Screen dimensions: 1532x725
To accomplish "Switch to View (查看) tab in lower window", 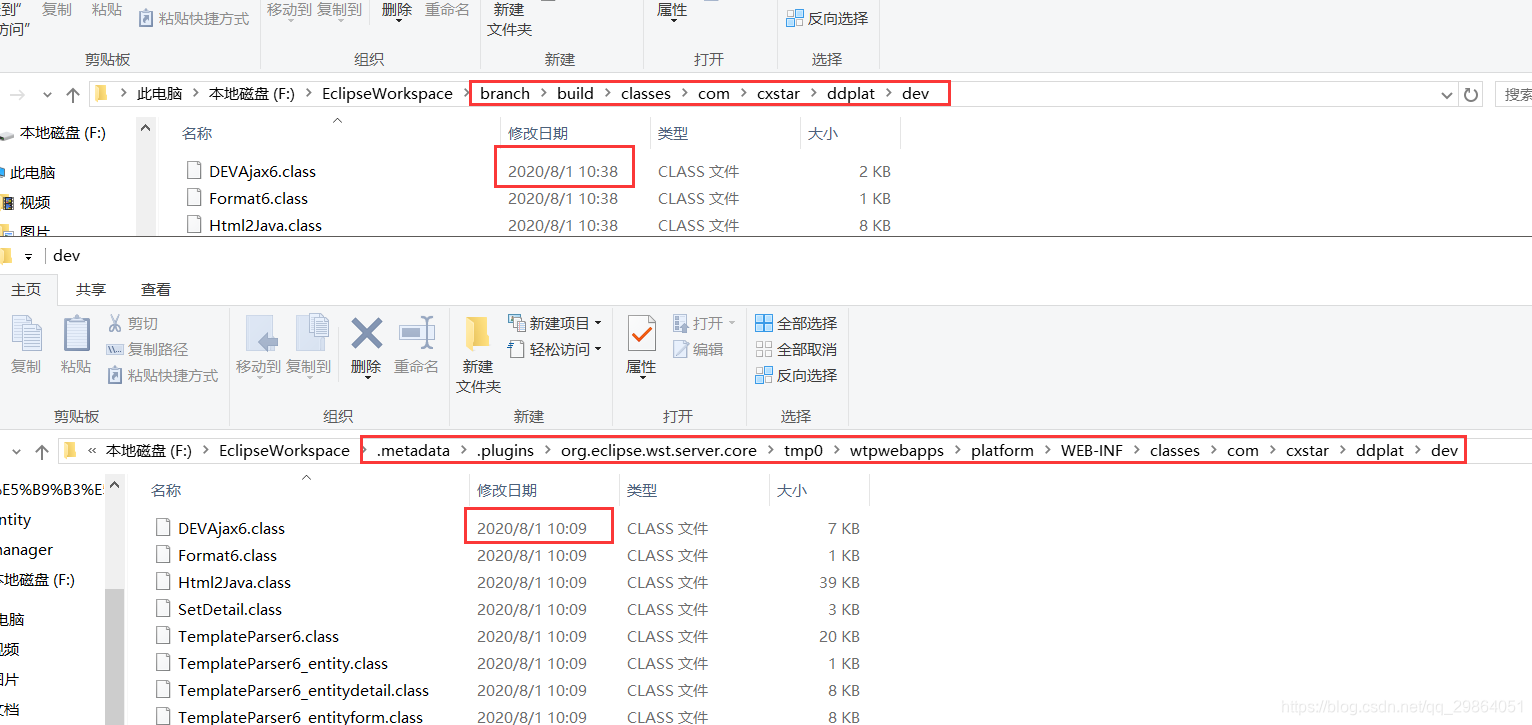I will [x=156, y=289].
